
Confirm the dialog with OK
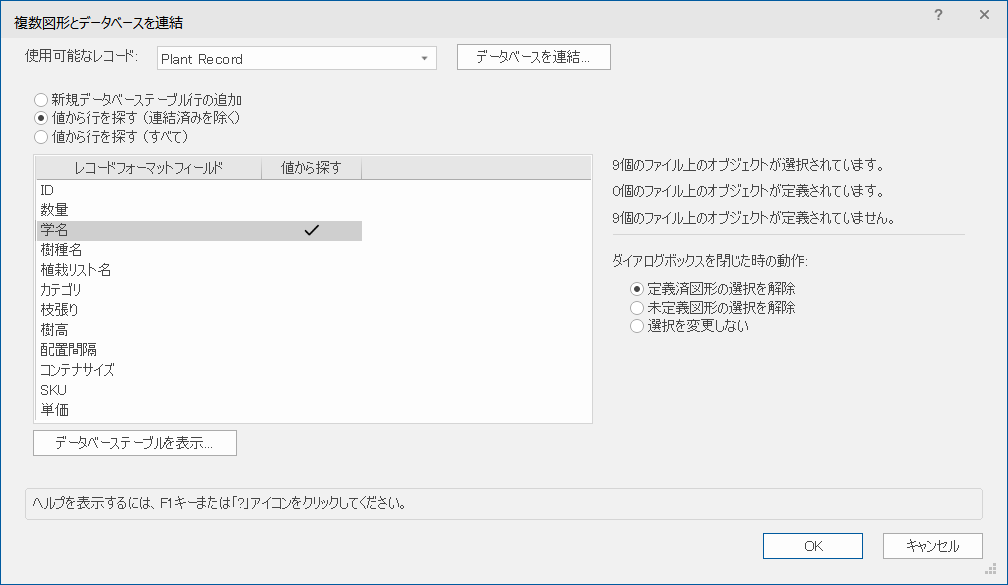pyautogui.click(x=812, y=546)
